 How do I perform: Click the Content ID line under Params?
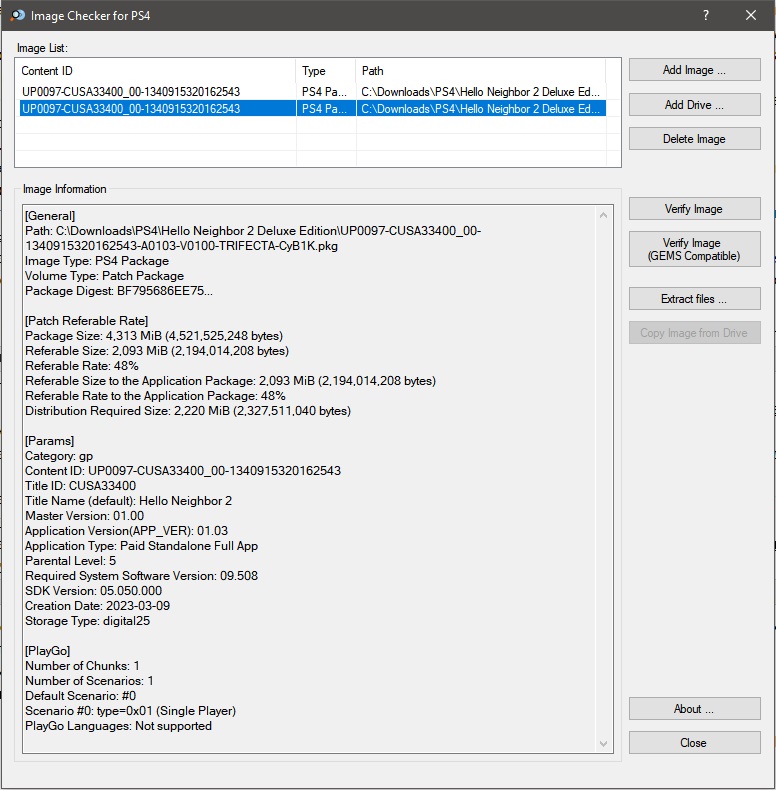pos(183,471)
